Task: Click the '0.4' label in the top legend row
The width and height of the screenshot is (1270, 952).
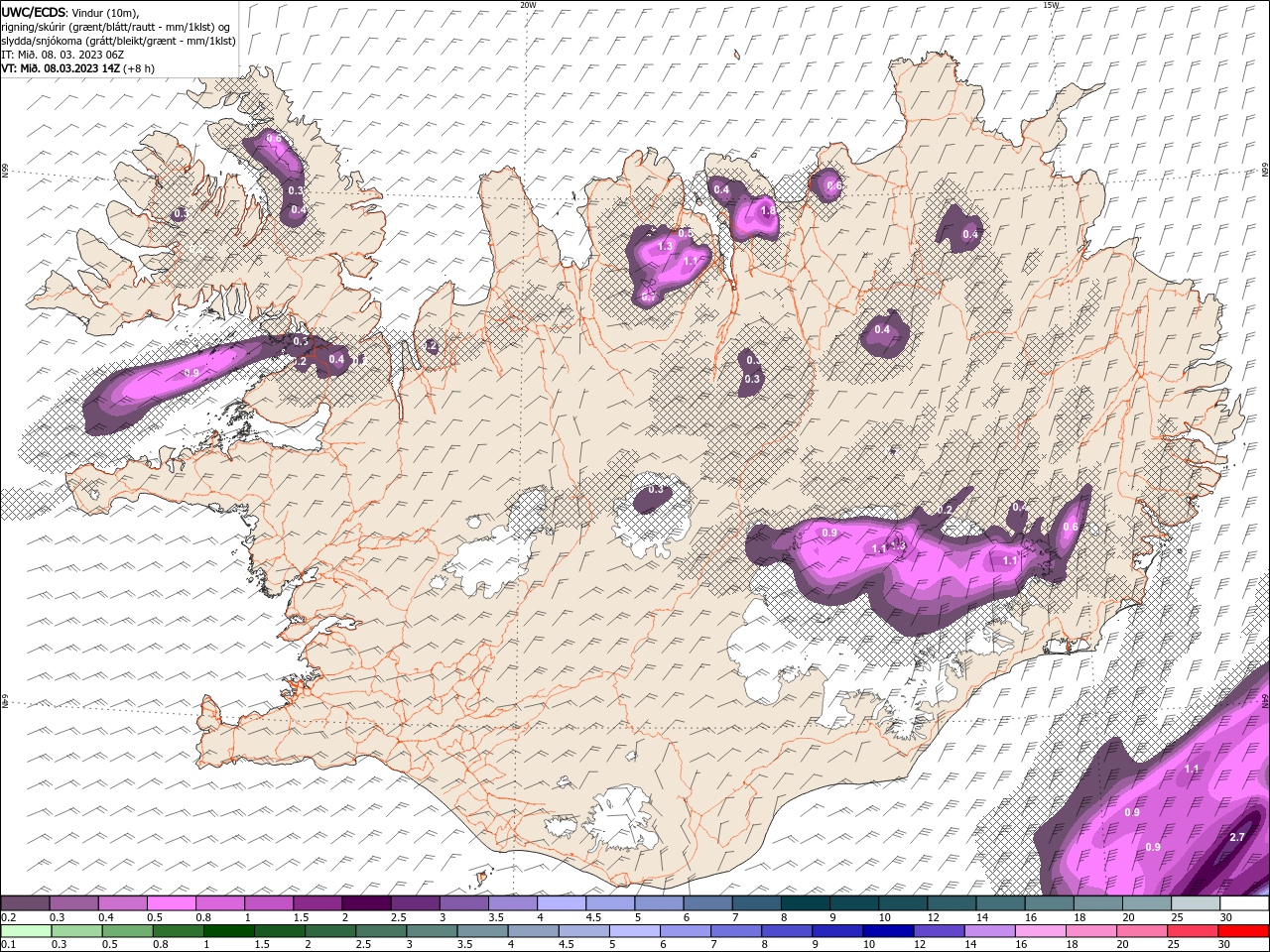Action: point(105,917)
